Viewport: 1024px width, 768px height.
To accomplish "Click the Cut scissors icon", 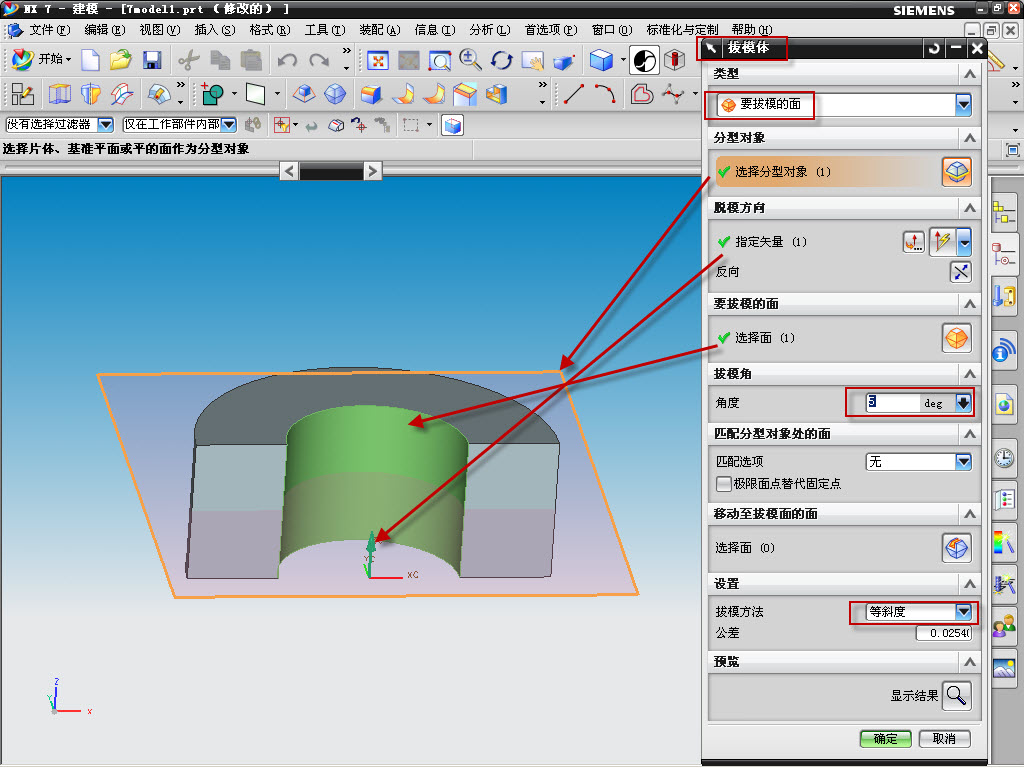I will click(189, 60).
